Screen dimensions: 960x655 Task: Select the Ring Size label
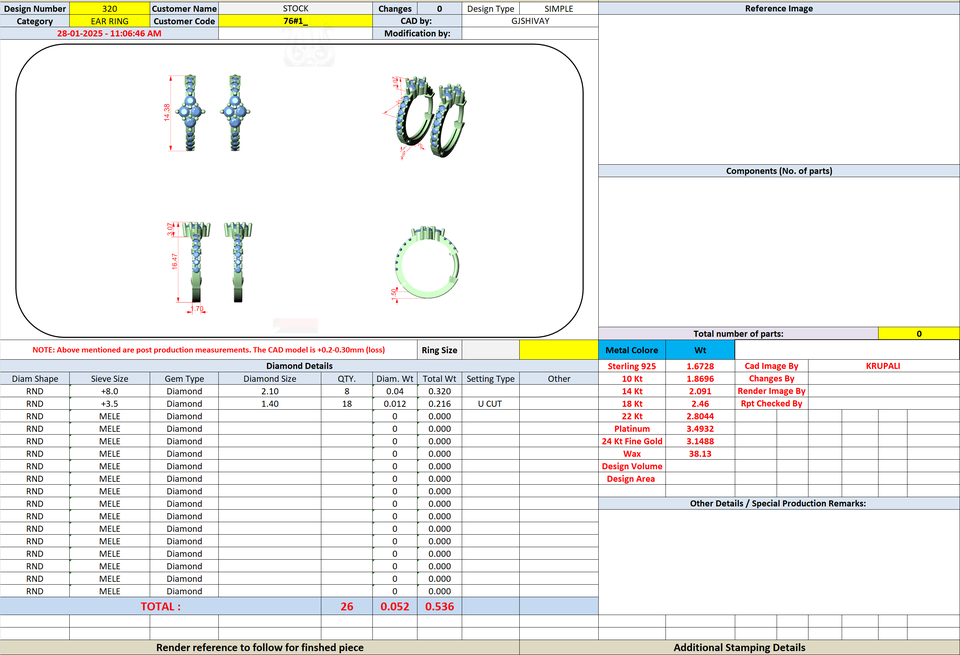[439, 350]
